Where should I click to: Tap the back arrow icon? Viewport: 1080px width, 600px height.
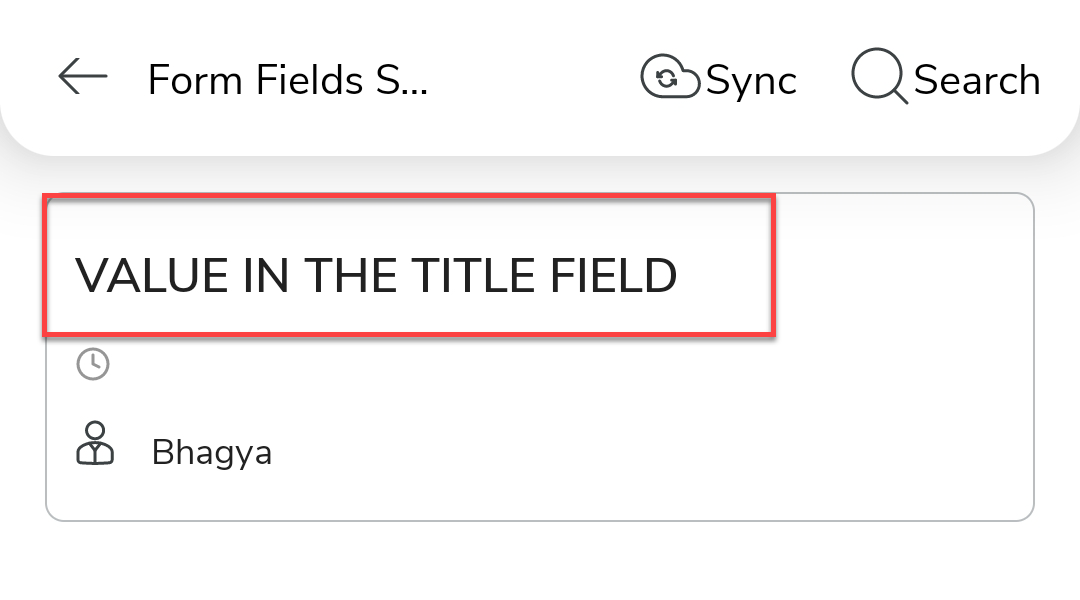pyautogui.click(x=83, y=77)
